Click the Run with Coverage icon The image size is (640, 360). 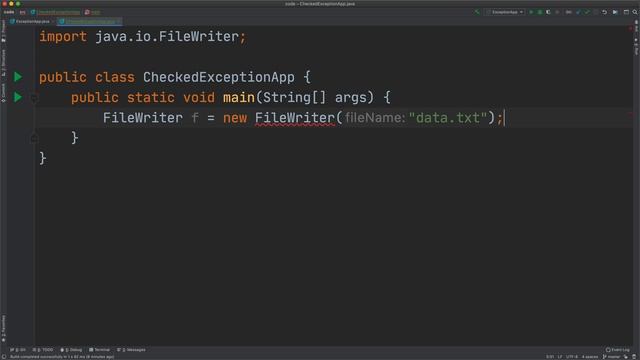tap(548, 12)
